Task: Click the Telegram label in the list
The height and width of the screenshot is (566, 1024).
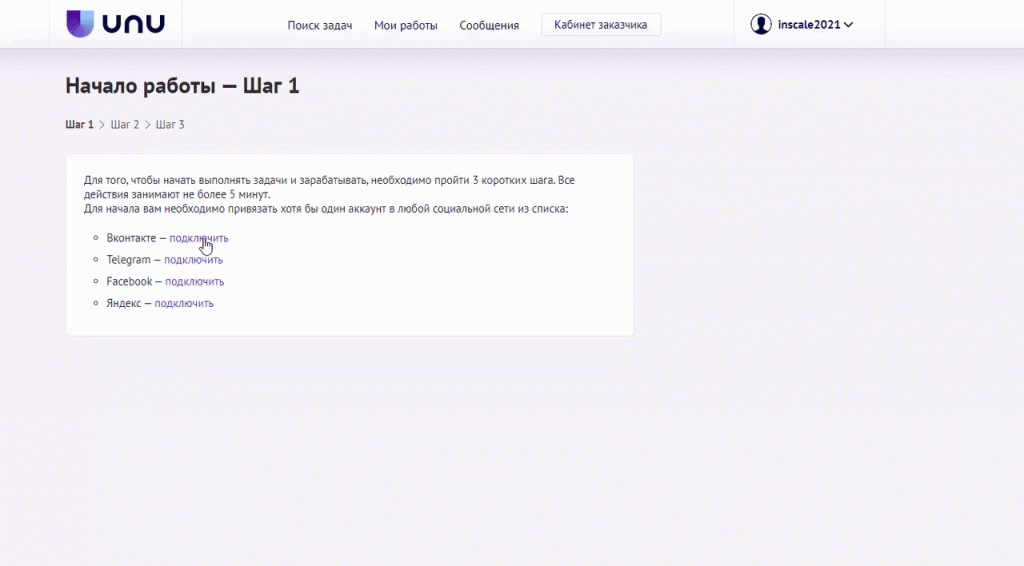Action: [x=128, y=260]
